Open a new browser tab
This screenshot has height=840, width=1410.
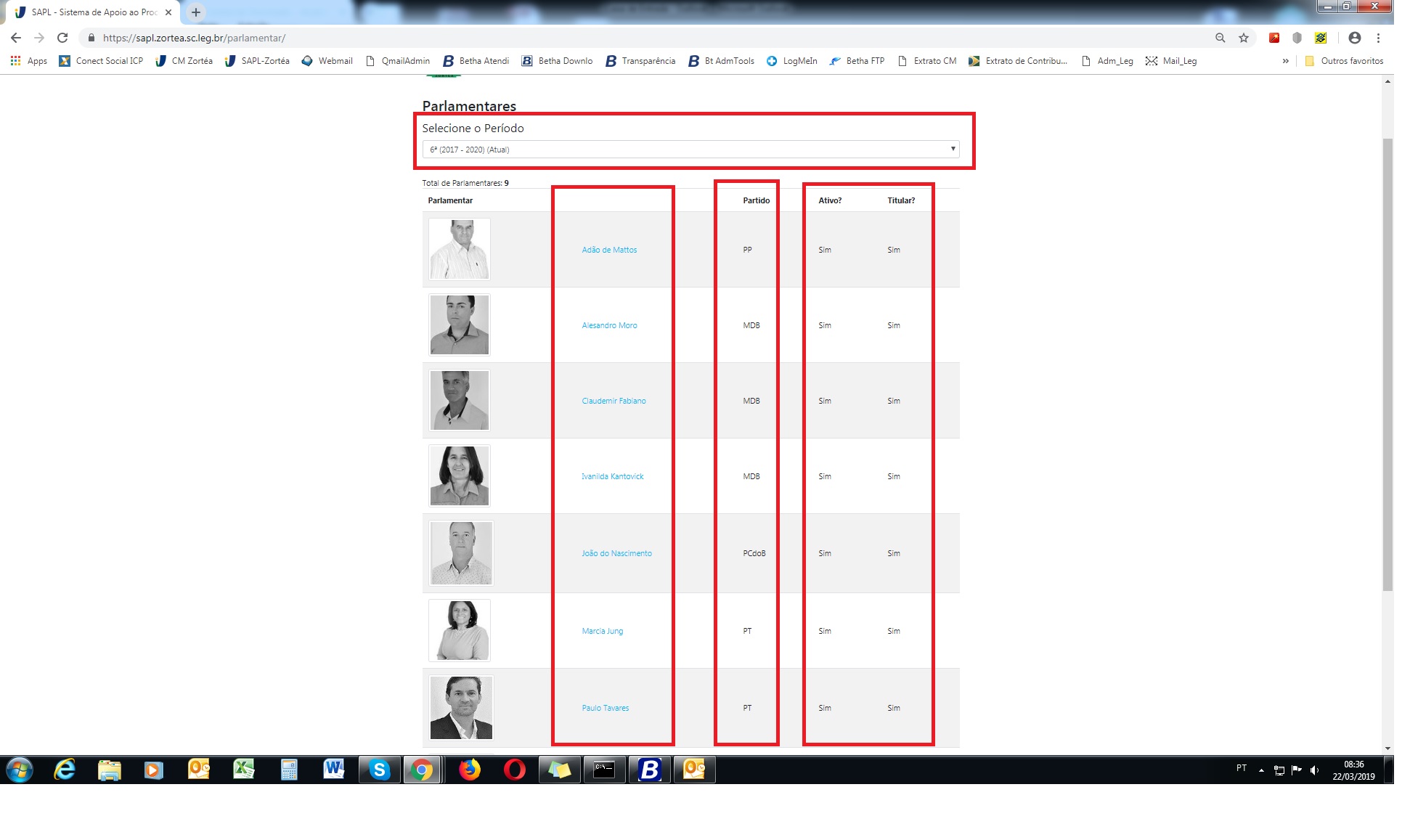pyautogui.click(x=196, y=12)
